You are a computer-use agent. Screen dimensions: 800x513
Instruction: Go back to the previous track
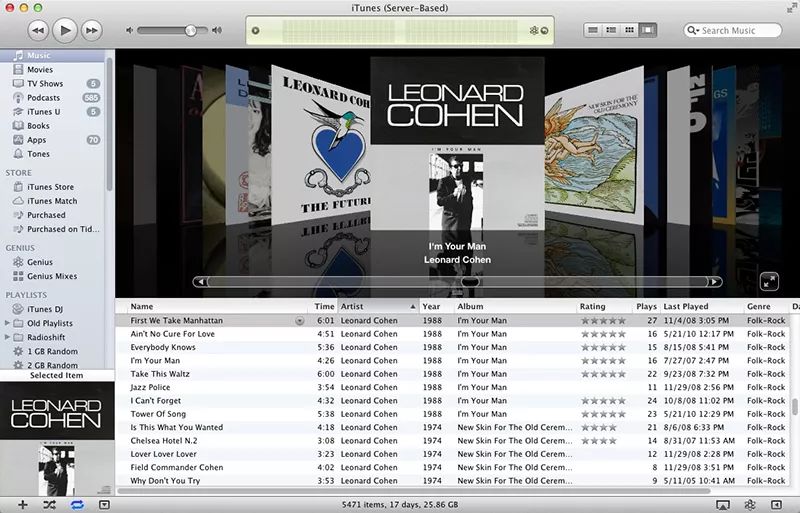[38, 30]
